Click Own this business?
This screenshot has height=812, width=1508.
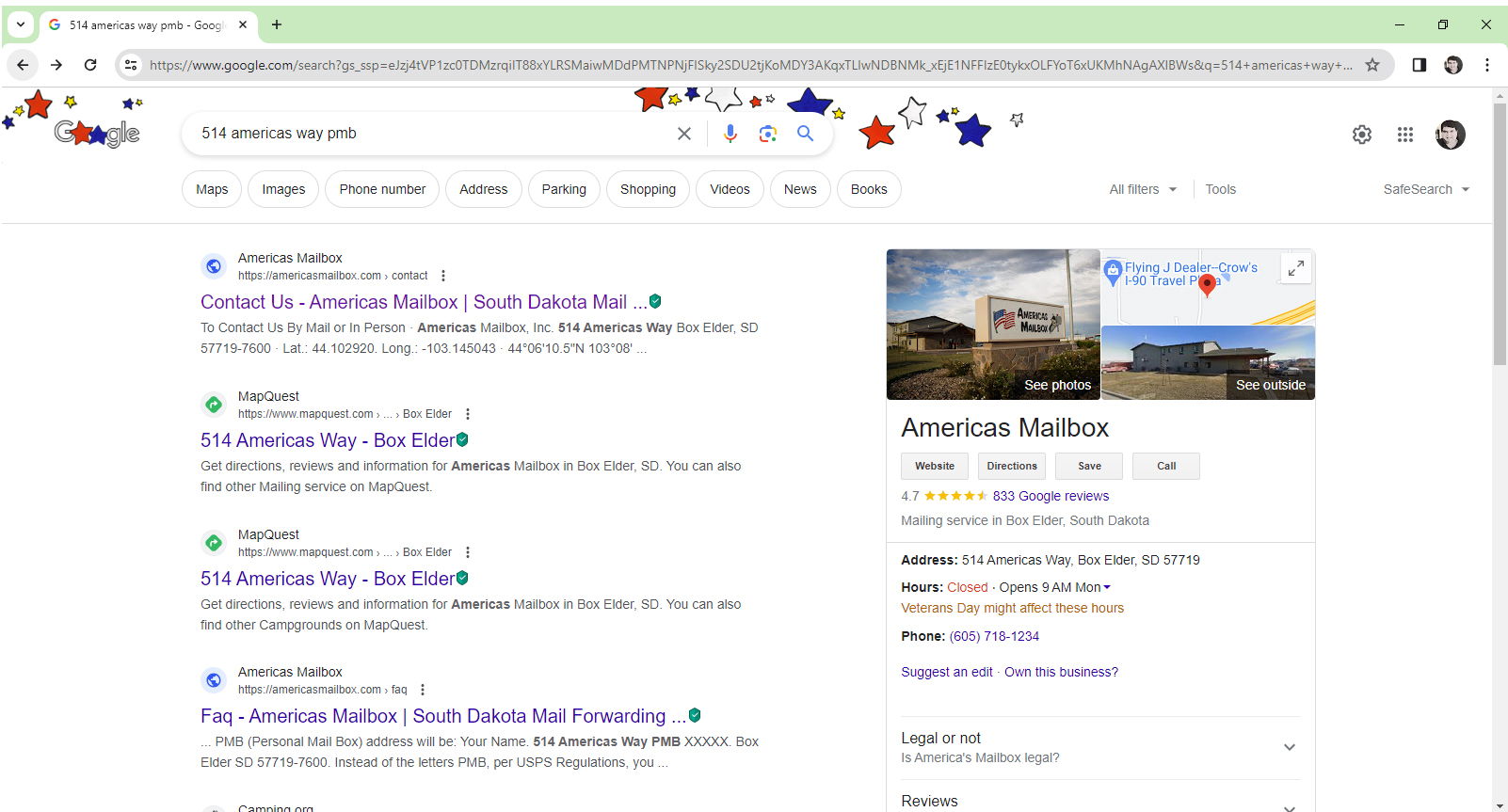(x=1061, y=672)
